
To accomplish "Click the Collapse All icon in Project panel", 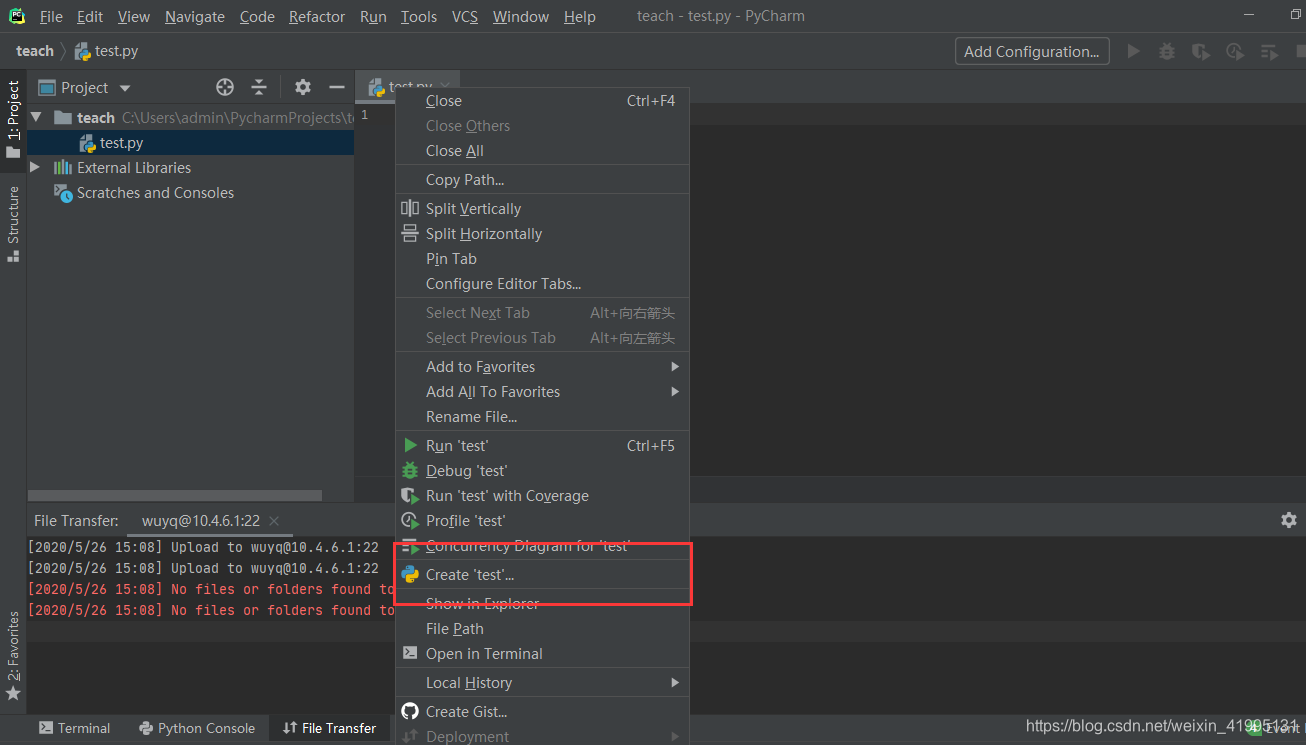I will coord(259,87).
